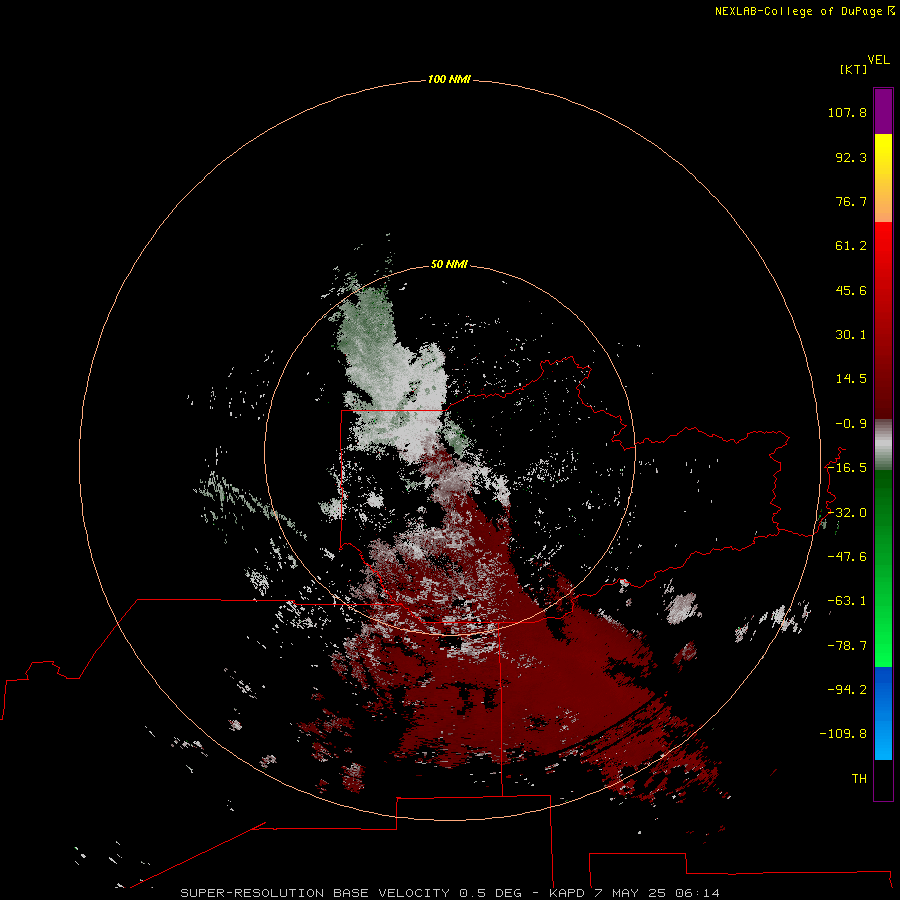Click the 50 NMI range ring label
Screen dimensions: 900x900
pos(449,264)
